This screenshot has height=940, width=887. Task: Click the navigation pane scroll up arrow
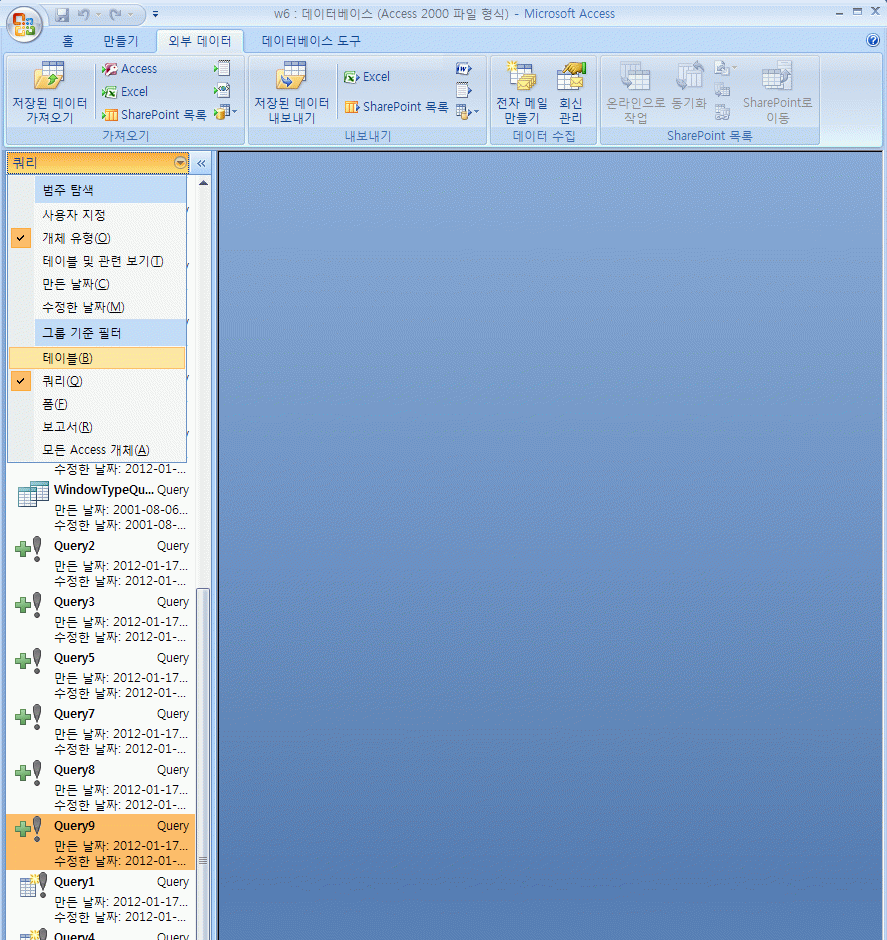203,183
